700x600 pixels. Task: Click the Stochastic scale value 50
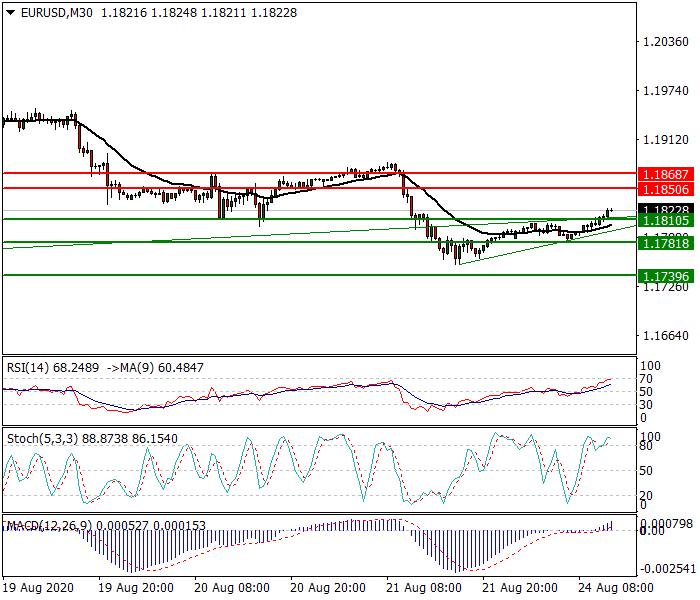(646, 471)
